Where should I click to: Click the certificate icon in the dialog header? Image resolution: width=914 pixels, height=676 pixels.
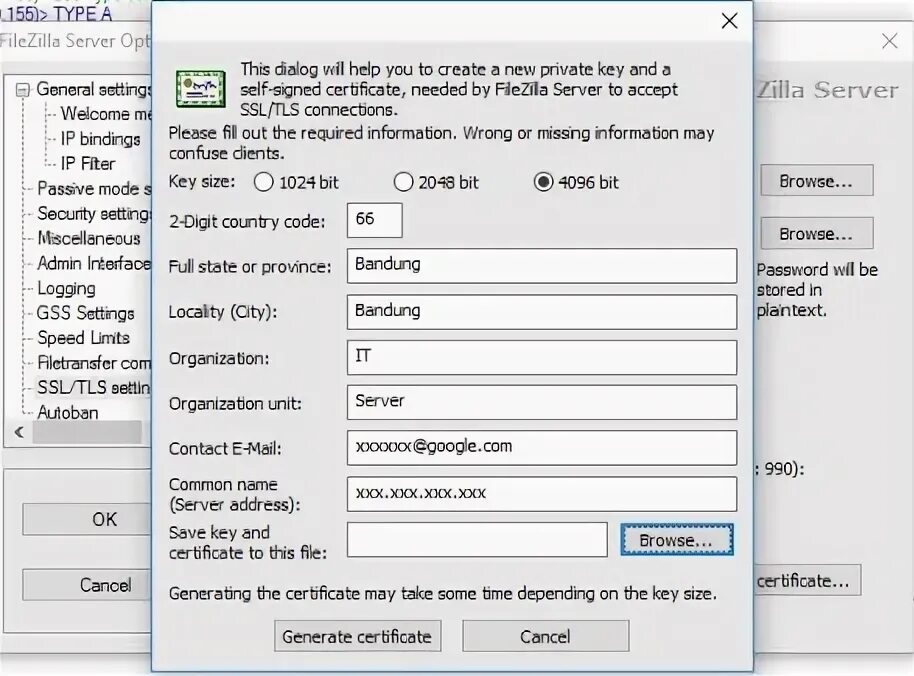(201, 89)
